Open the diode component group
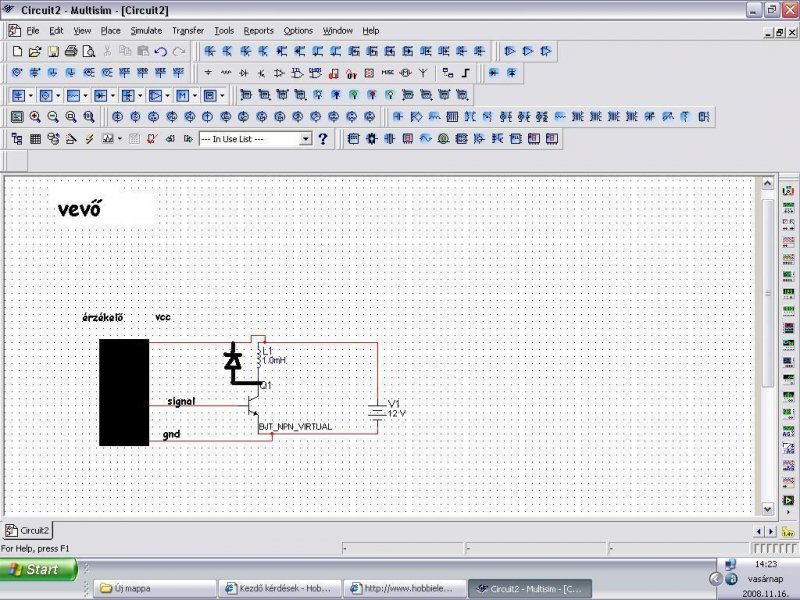The width and height of the screenshot is (800, 600). pyautogui.click(x=244, y=73)
